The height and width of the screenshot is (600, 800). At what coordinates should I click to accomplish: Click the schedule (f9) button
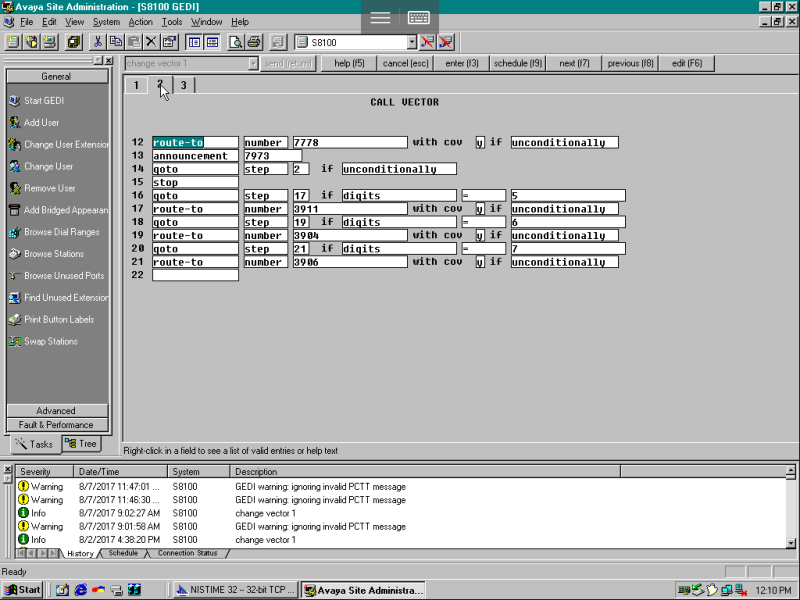tap(518, 63)
